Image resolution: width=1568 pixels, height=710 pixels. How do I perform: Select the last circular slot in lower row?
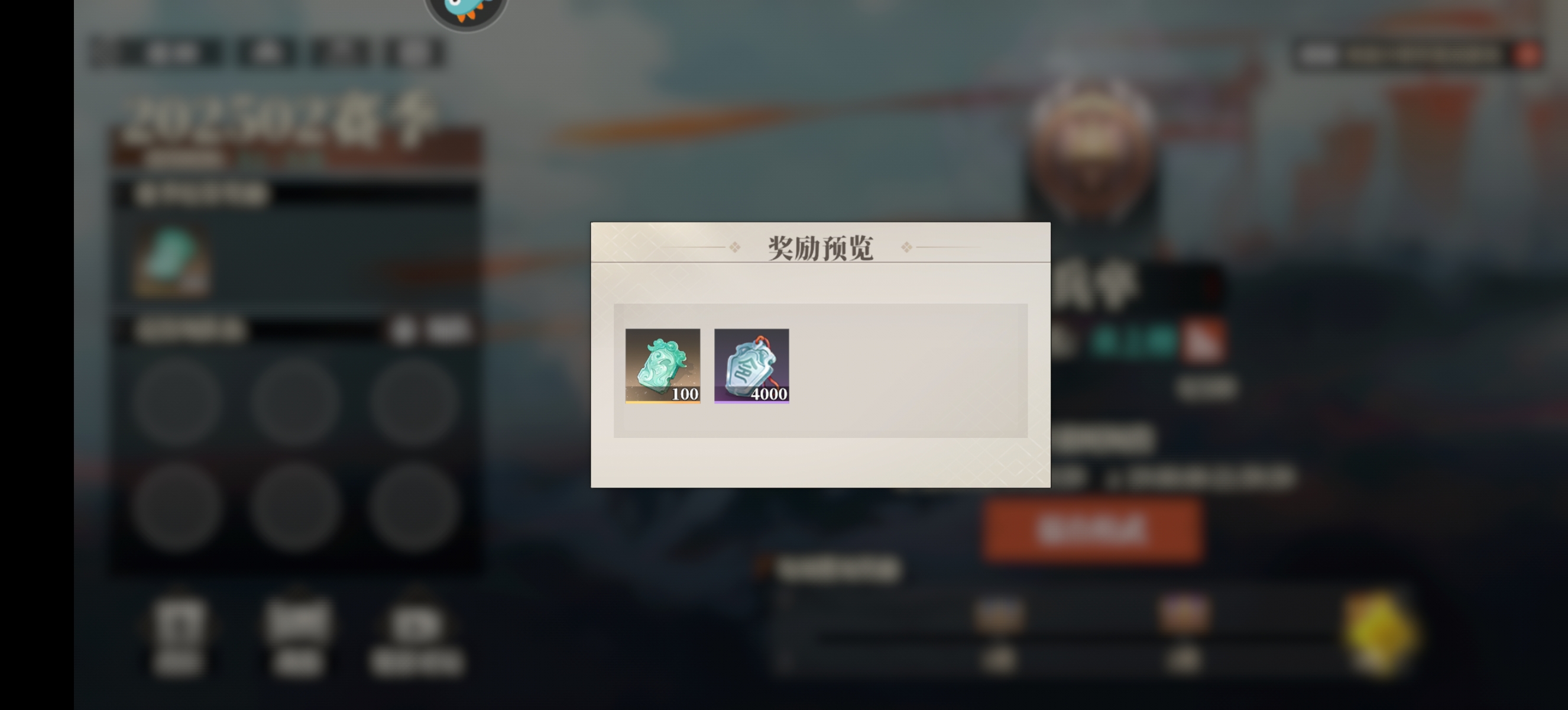pos(413,507)
